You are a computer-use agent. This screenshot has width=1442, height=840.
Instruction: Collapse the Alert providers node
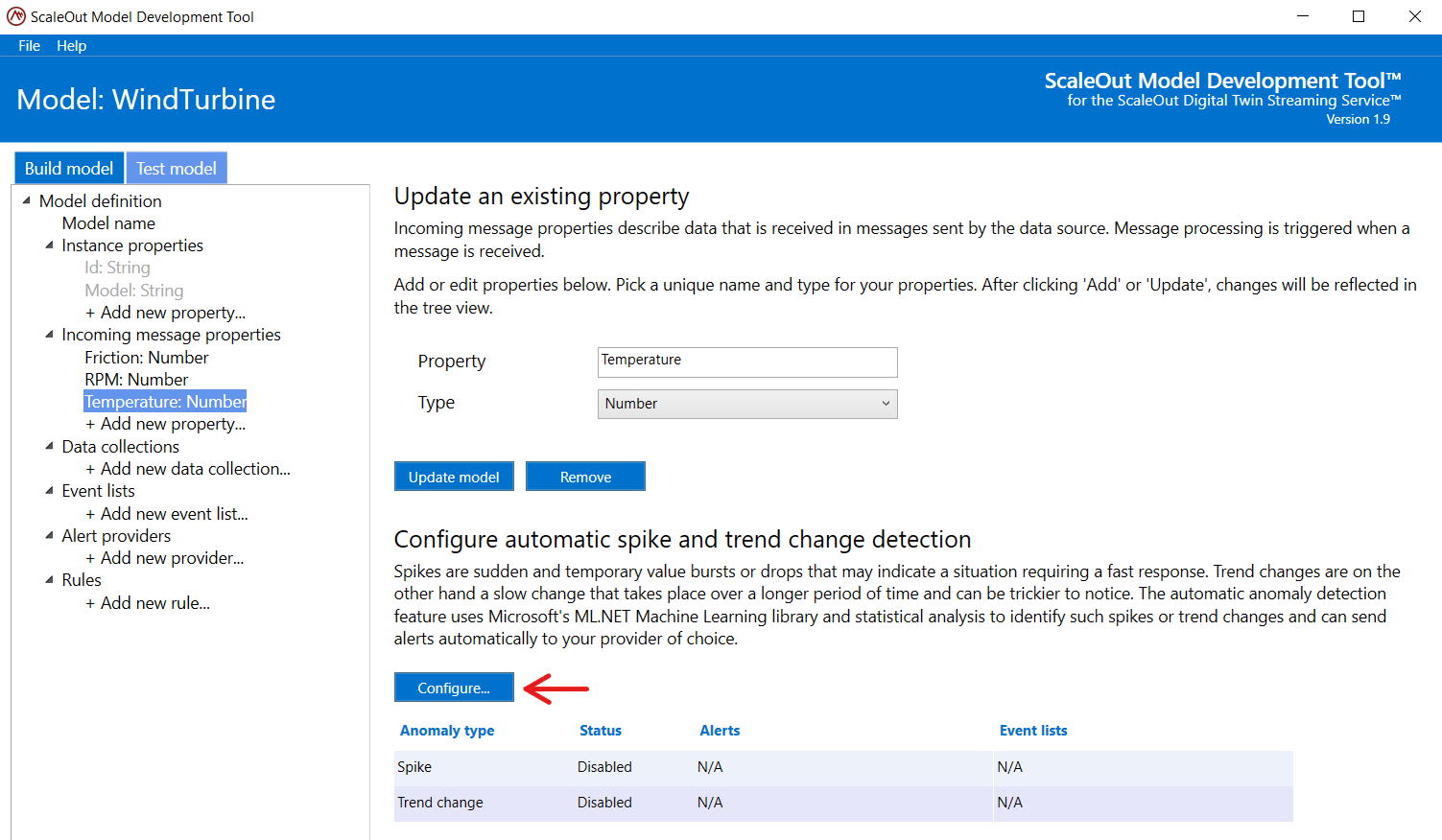click(x=49, y=535)
